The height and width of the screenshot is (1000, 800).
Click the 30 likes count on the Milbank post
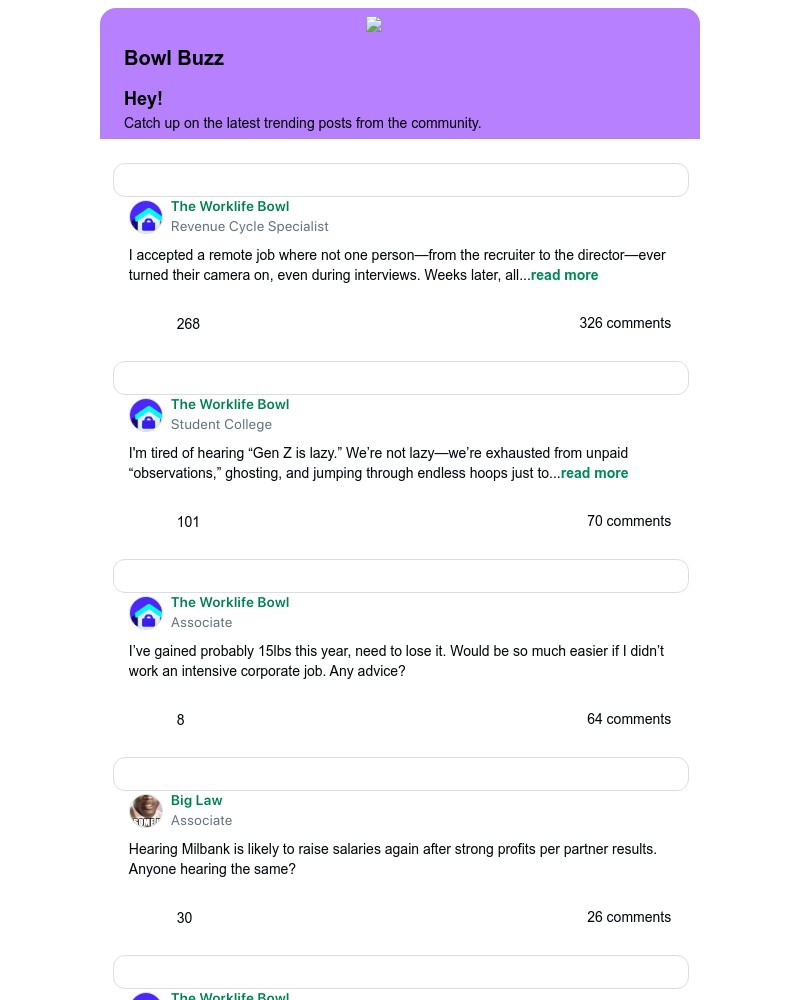pos(184,919)
